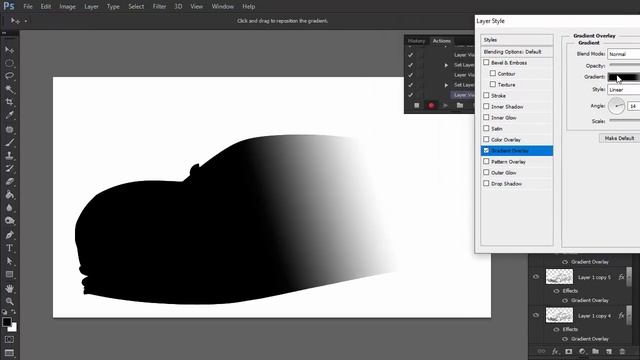Create new set folder in Actions panel
Image resolution: width=640 pixels, height=360 pixels.
[x=460, y=106]
